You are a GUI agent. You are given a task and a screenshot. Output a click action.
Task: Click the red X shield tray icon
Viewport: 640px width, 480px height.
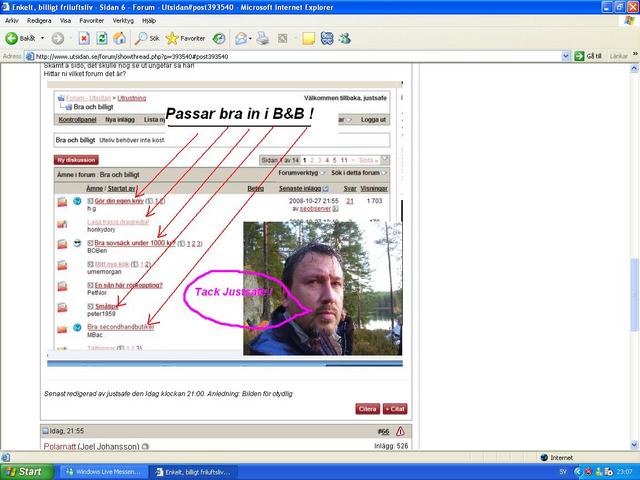[x=588, y=472]
